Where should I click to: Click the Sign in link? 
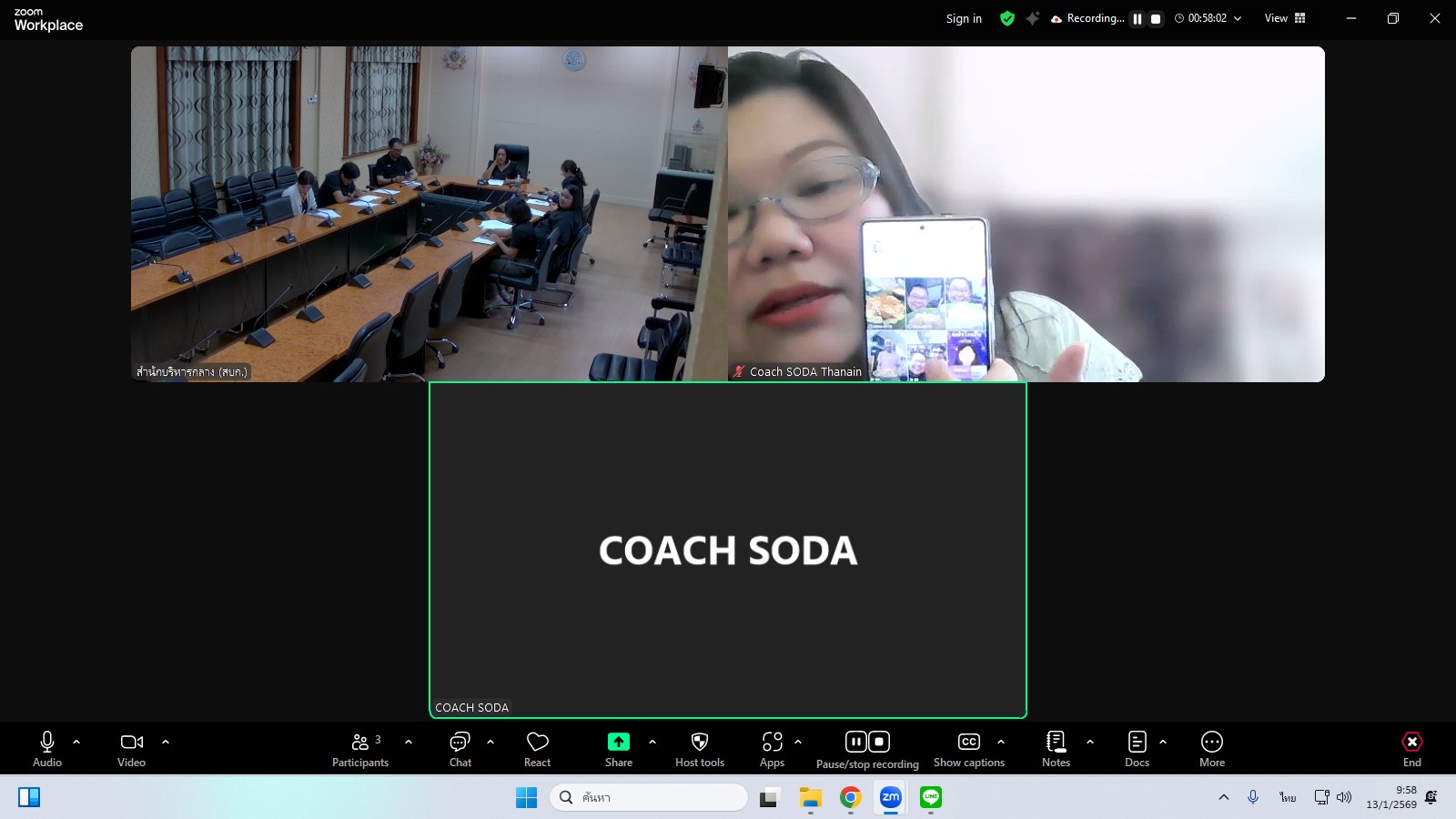(964, 18)
